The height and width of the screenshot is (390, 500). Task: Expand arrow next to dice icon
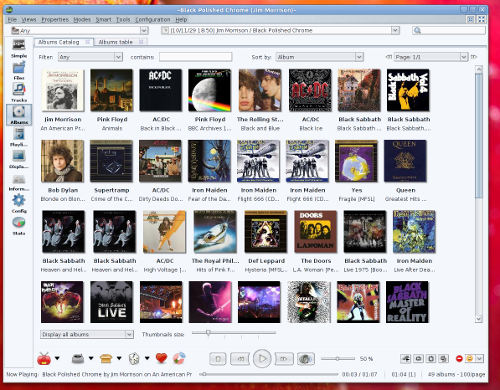click(x=147, y=358)
